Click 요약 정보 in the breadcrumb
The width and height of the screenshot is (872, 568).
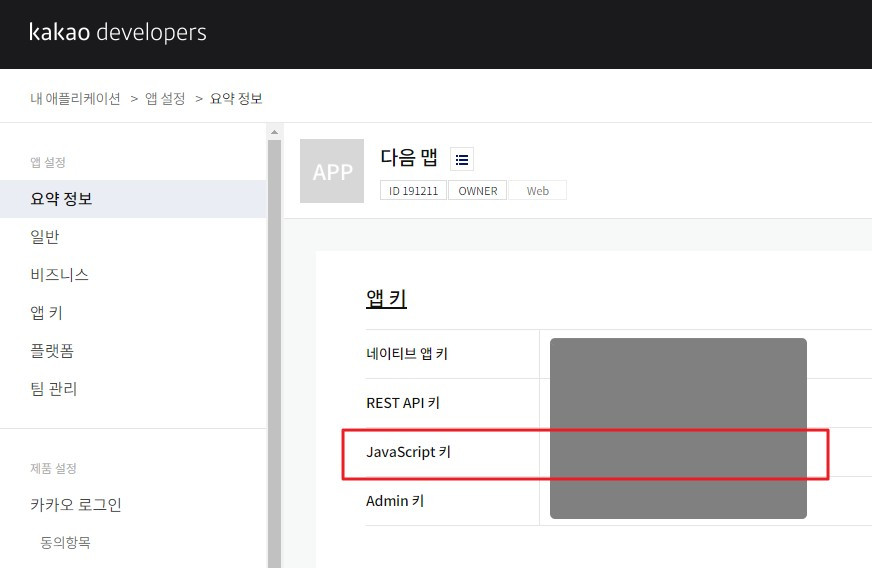click(x=236, y=98)
